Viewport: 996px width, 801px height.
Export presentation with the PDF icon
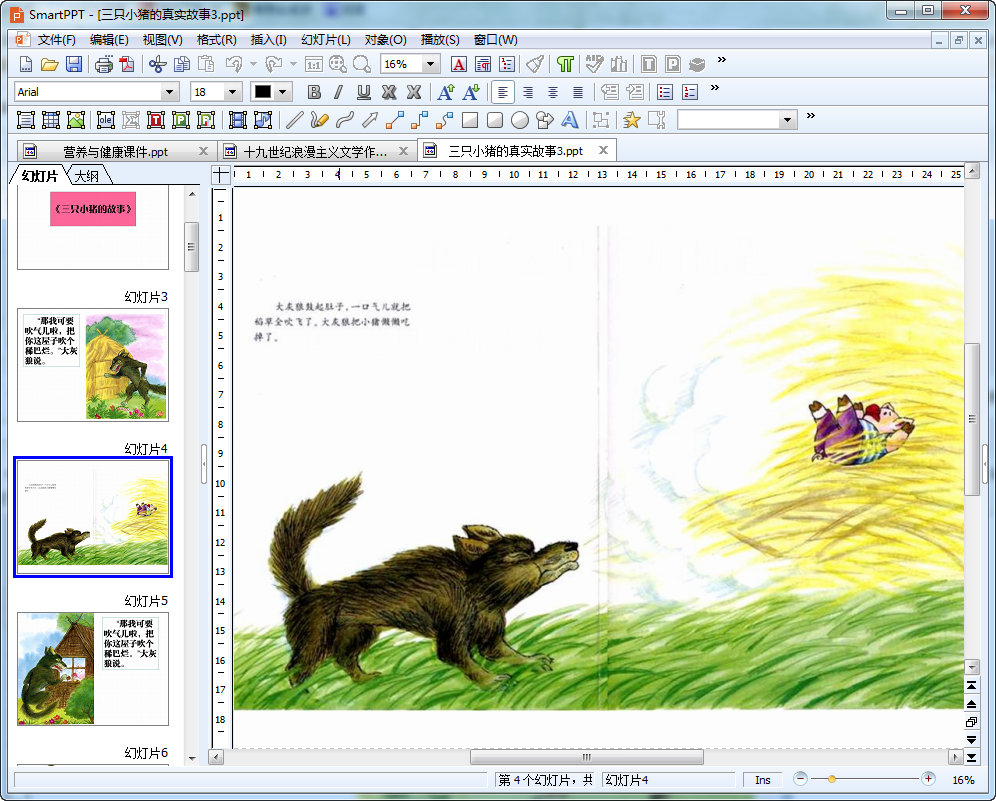point(127,64)
